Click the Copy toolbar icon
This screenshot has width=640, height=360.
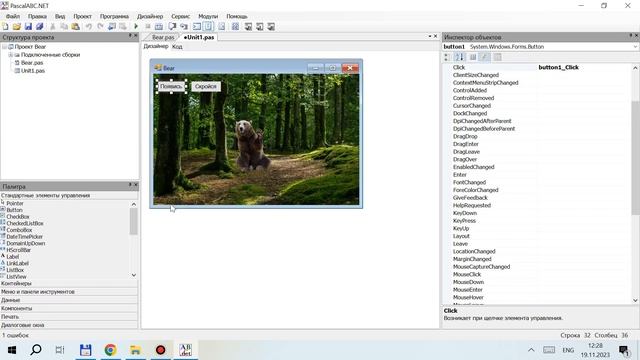pos(64,27)
